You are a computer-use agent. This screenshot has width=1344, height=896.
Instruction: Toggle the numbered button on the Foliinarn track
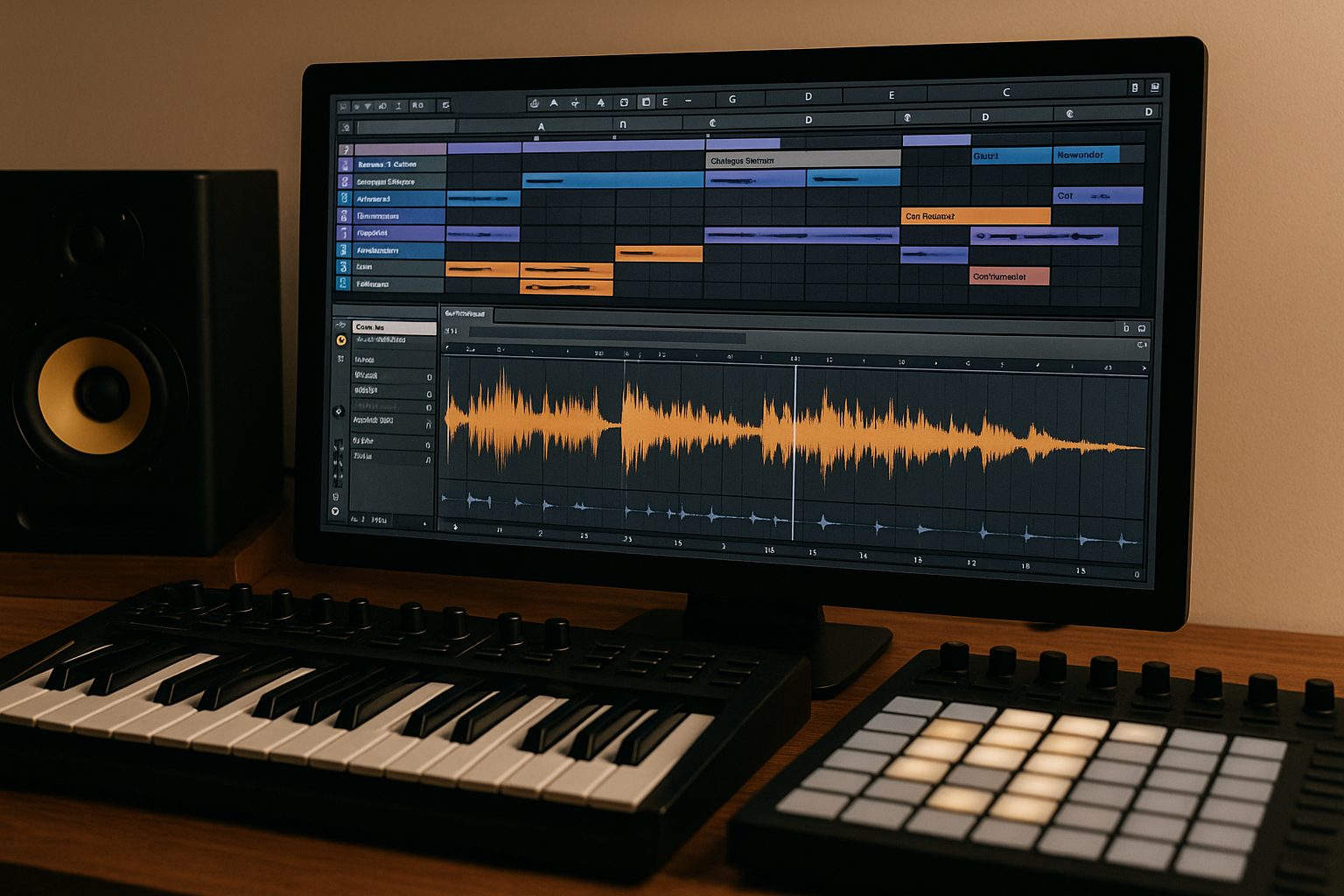344,283
